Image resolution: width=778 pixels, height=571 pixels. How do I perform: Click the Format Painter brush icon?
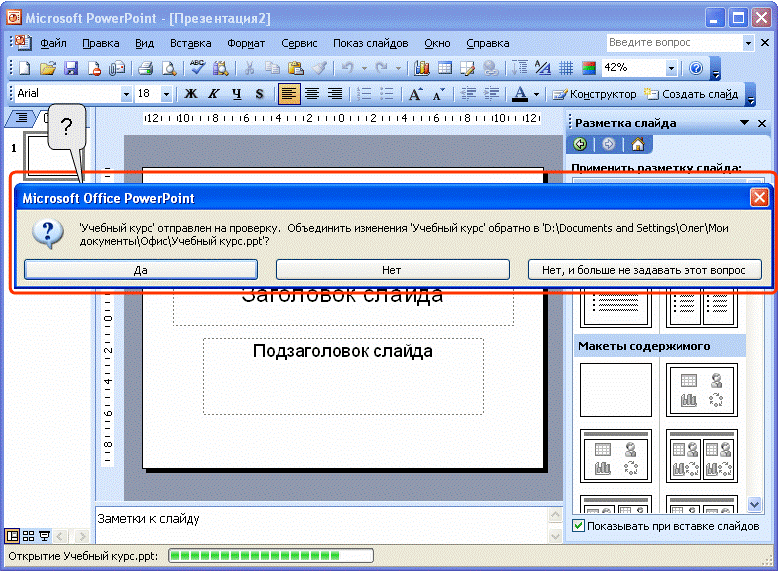[x=319, y=68]
